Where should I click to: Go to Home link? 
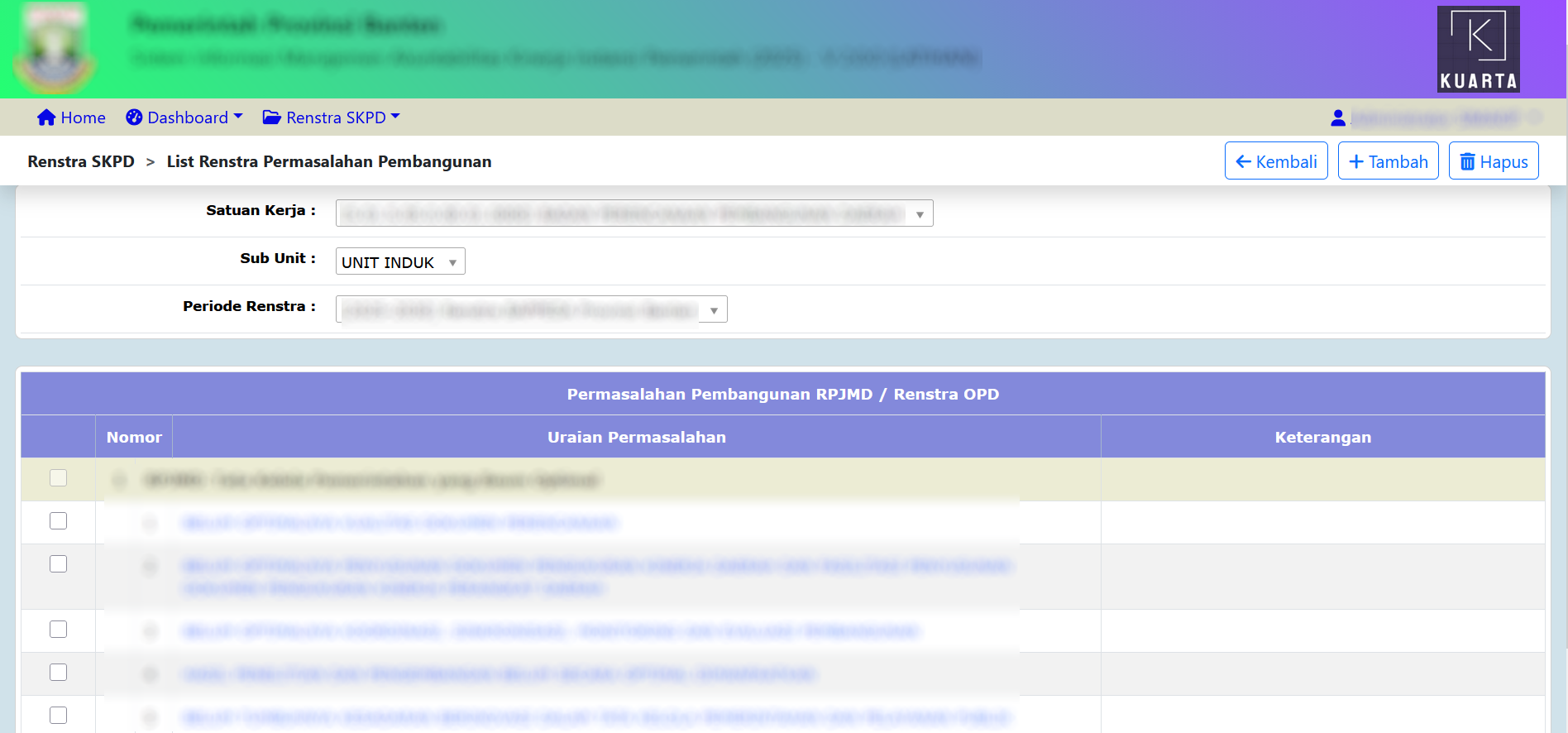point(83,117)
